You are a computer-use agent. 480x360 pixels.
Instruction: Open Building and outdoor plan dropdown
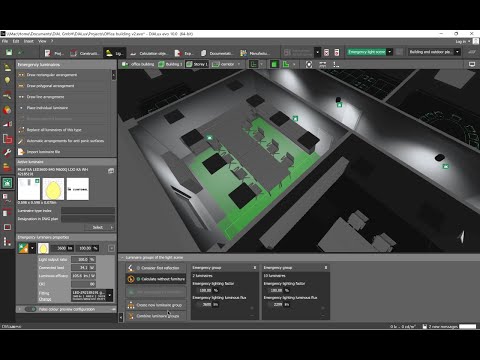(x=457, y=52)
